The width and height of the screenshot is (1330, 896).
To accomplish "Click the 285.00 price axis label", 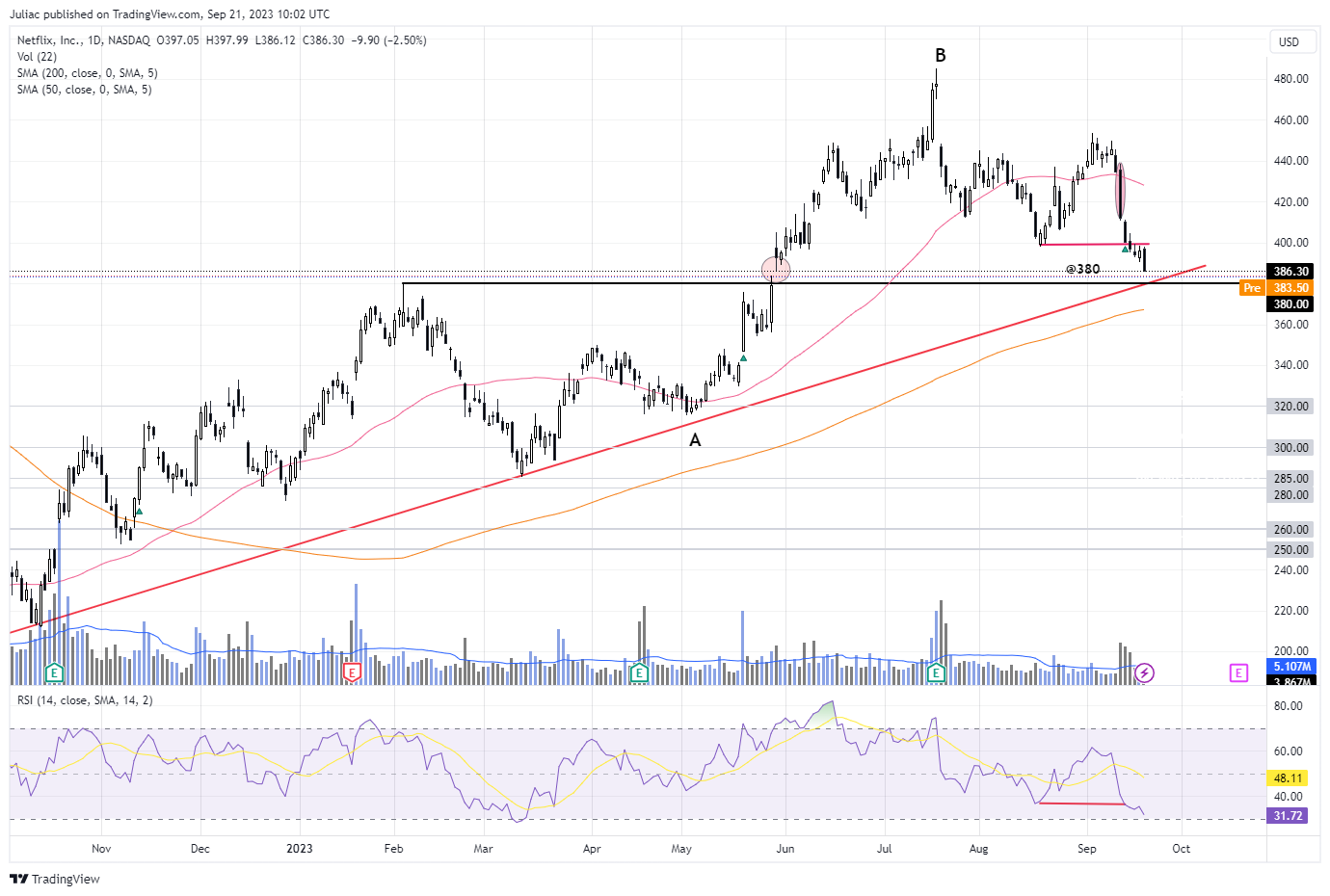I will click(x=1290, y=479).
